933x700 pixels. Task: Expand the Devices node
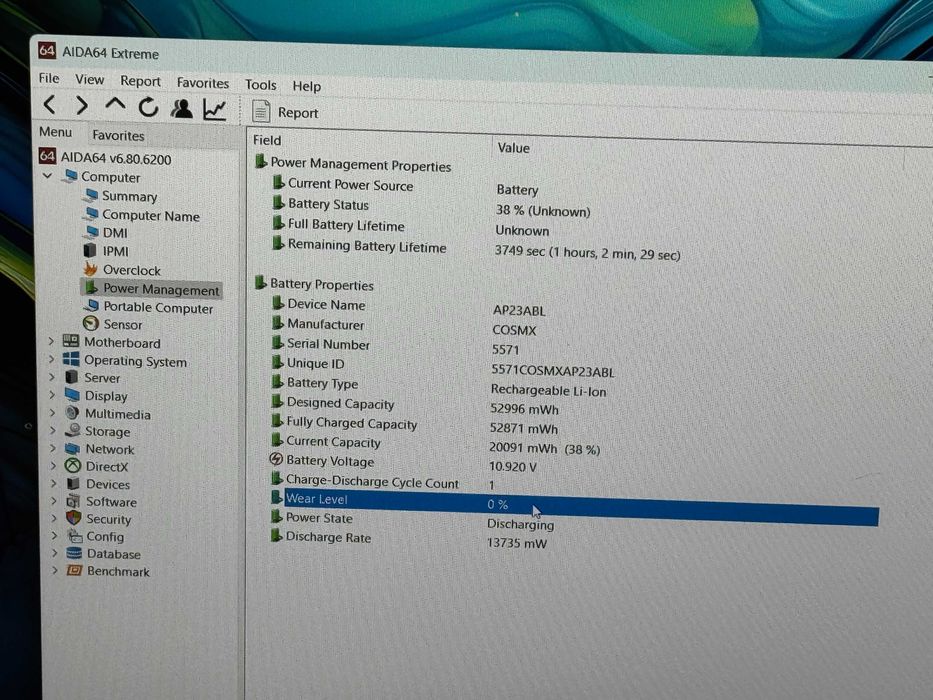[x=54, y=483]
